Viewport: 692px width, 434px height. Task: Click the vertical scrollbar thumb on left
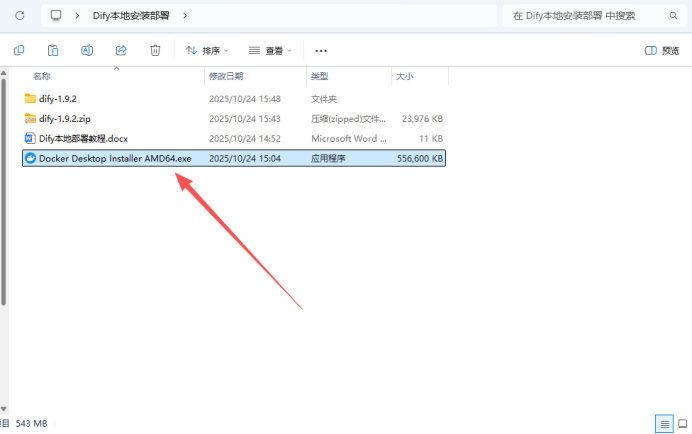tap(4, 192)
